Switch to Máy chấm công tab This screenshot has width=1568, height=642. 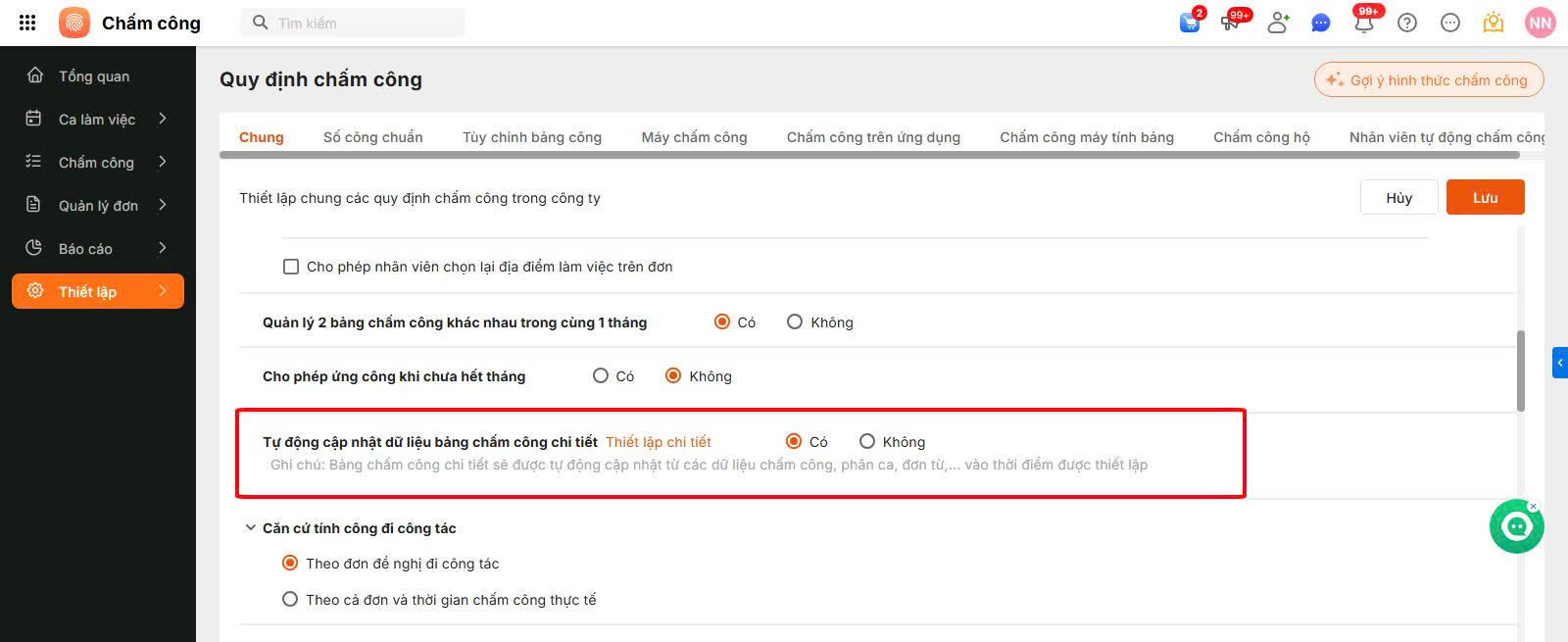point(694,137)
